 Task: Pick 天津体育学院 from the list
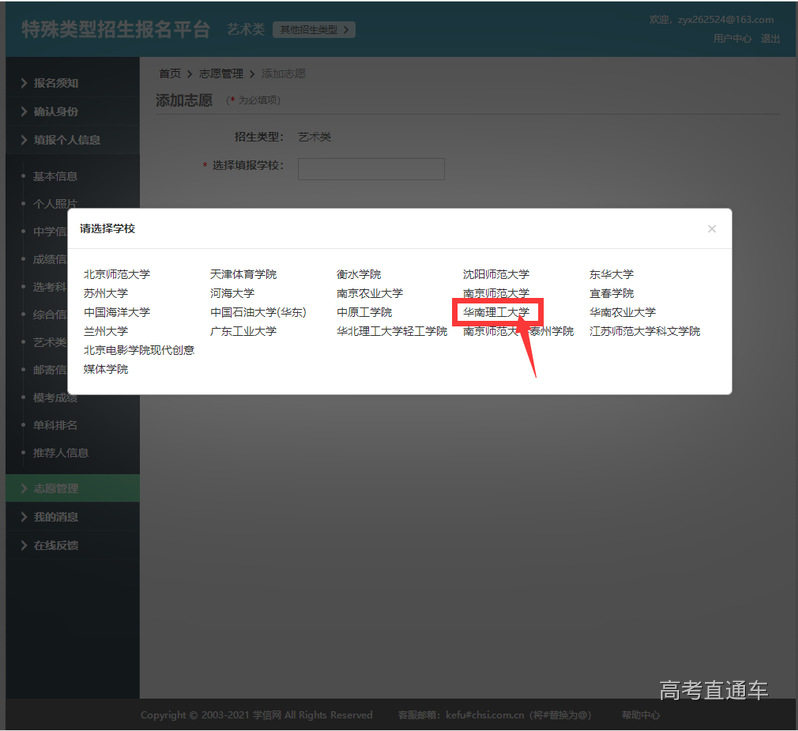pos(243,274)
